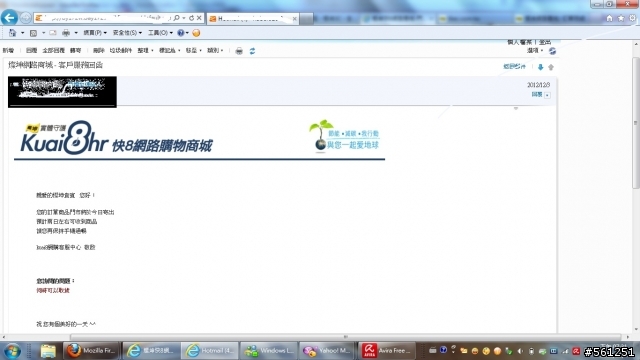Open the file explorer folder on the taskbar

coord(48,351)
